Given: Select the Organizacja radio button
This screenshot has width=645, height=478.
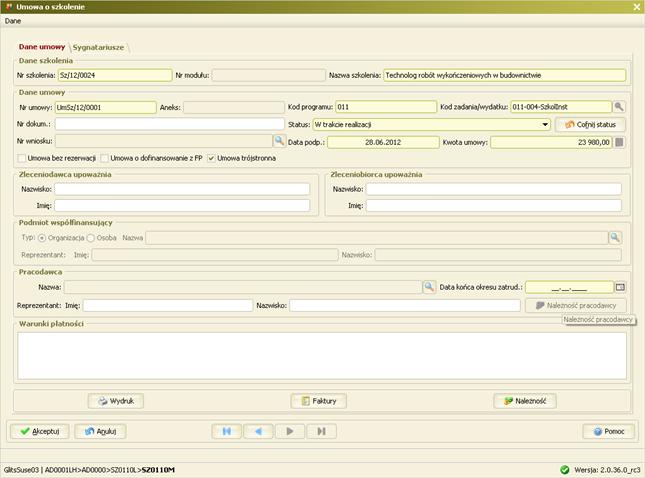Looking at the screenshot, I should [x=42, y=238].
